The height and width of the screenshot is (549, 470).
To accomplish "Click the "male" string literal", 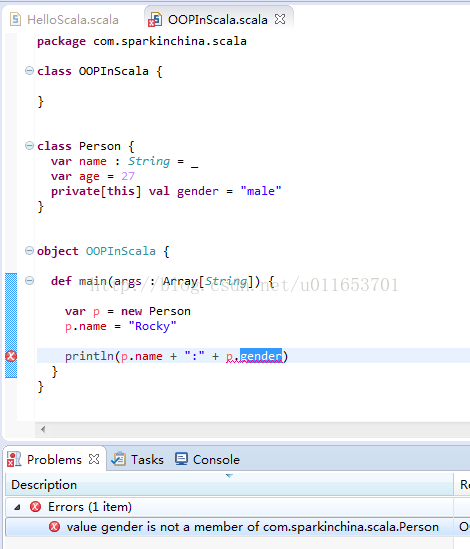I will pos(261,191).
